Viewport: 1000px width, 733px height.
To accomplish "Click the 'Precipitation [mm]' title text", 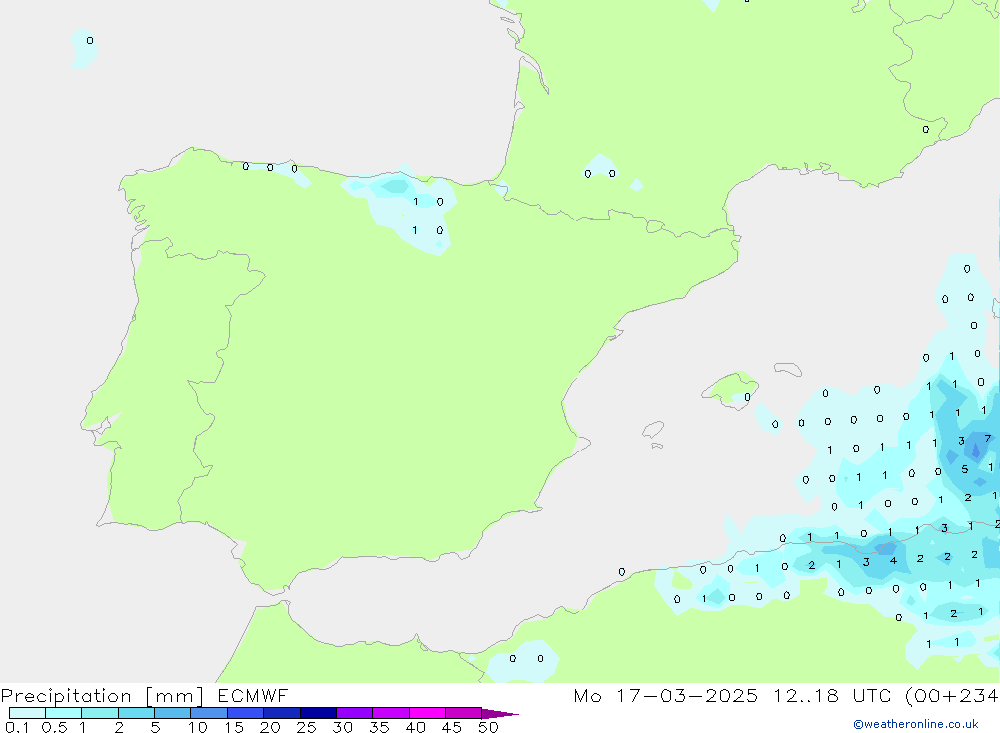I will (102, 696).
